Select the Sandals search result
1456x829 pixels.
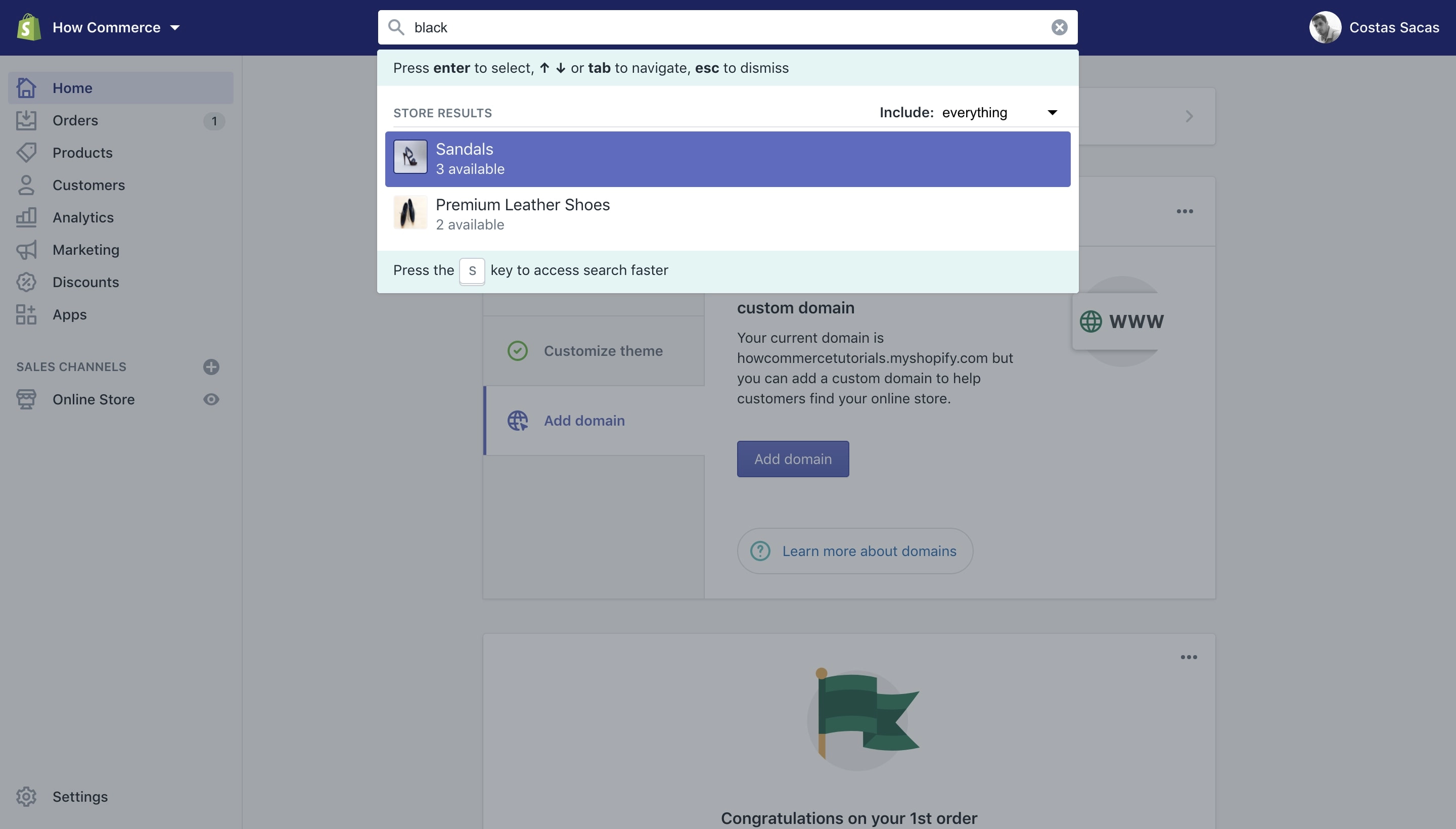coord(727,159)
